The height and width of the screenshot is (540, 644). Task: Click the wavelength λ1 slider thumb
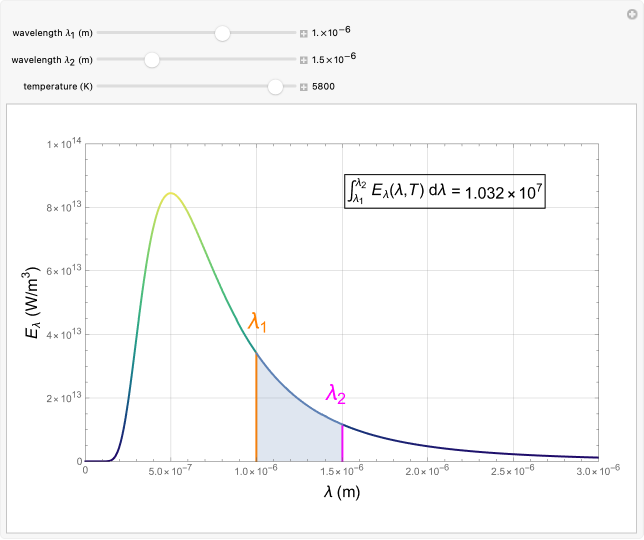click(222, 33)
